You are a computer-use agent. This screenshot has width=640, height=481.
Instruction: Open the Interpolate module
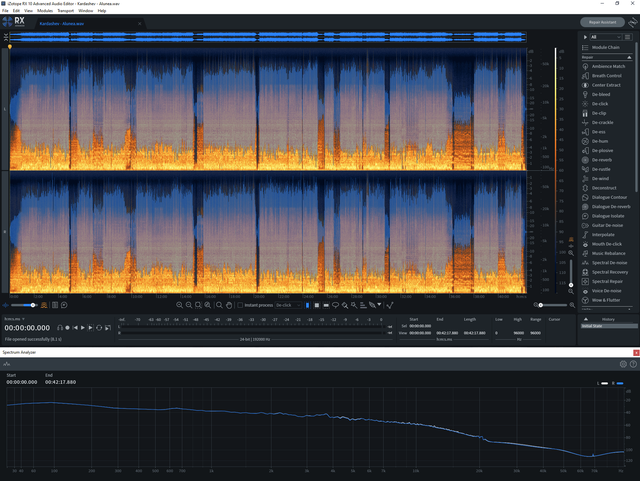point(598,235)
